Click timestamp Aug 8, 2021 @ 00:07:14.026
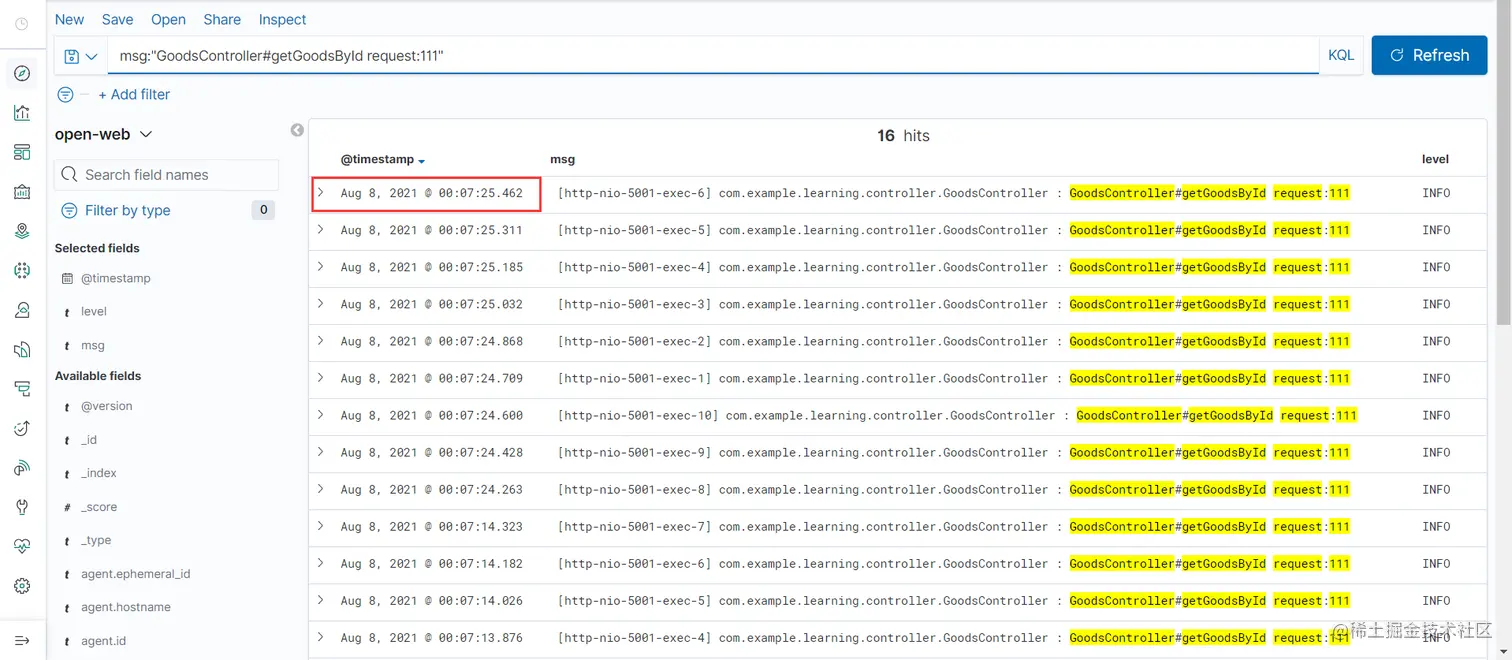Screen dimensions: 1512x660 [431, 600]
